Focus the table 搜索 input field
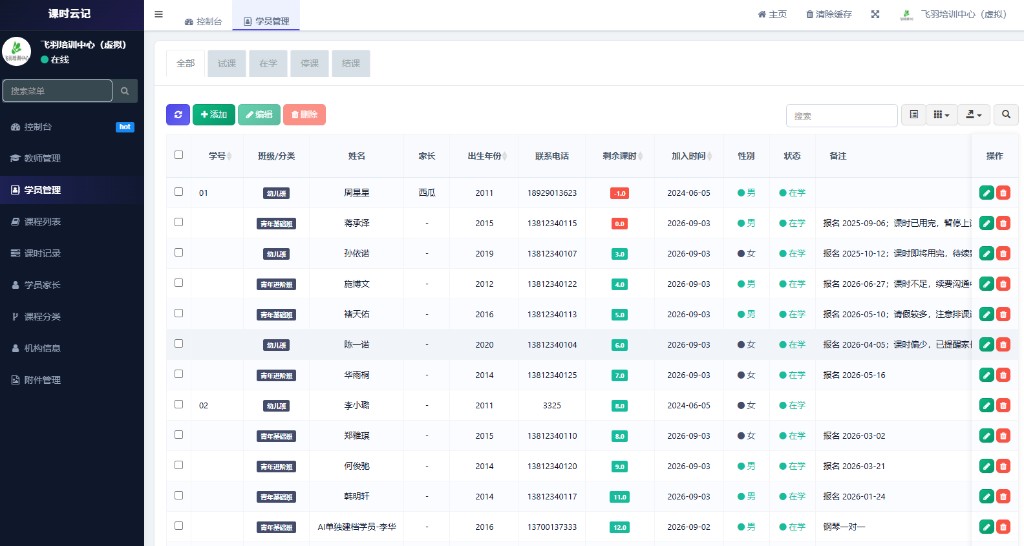This screenshot has width=1024, height=546. click(x=842, y=116)
